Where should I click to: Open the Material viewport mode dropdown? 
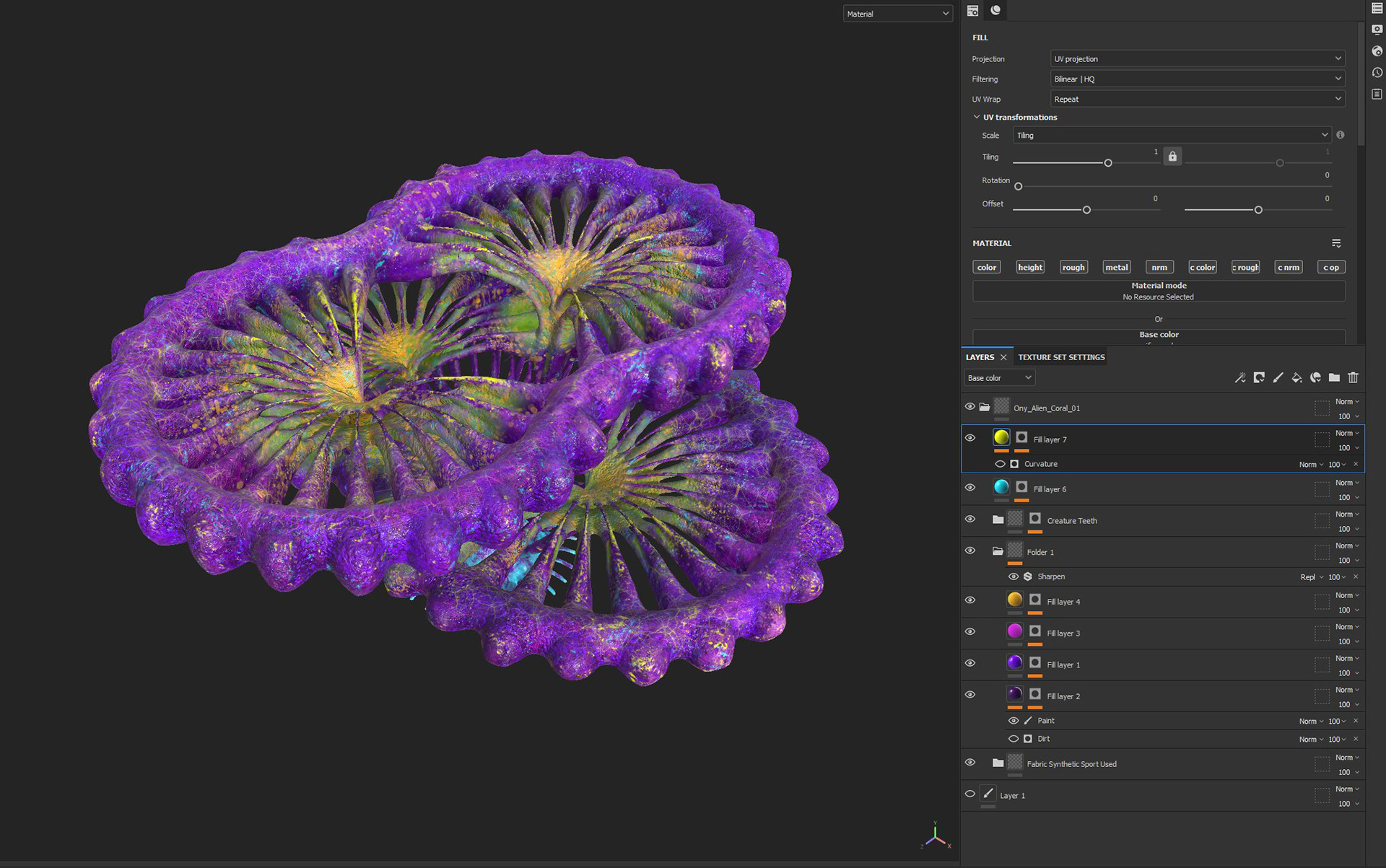click(897, 14)
